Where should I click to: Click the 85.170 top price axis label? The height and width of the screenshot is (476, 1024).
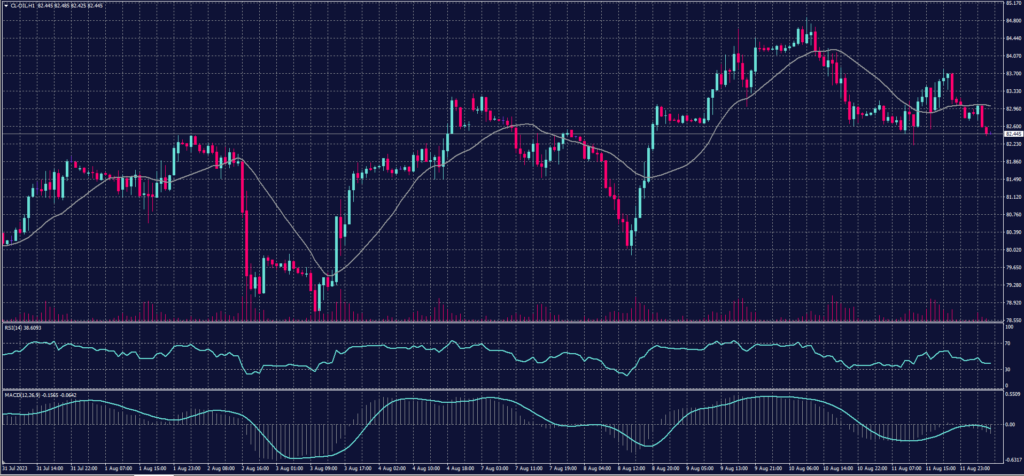[x=1011, y=4]
